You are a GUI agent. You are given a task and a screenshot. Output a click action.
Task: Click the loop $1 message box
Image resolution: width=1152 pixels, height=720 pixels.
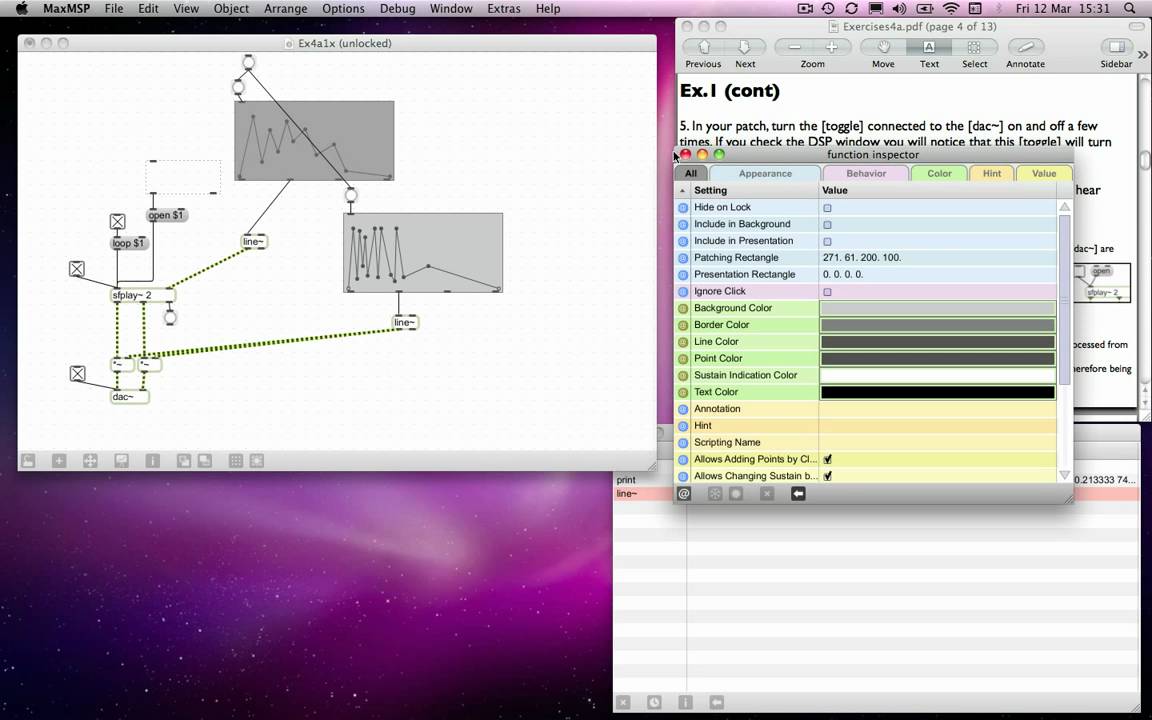click(x=129, y=243)
